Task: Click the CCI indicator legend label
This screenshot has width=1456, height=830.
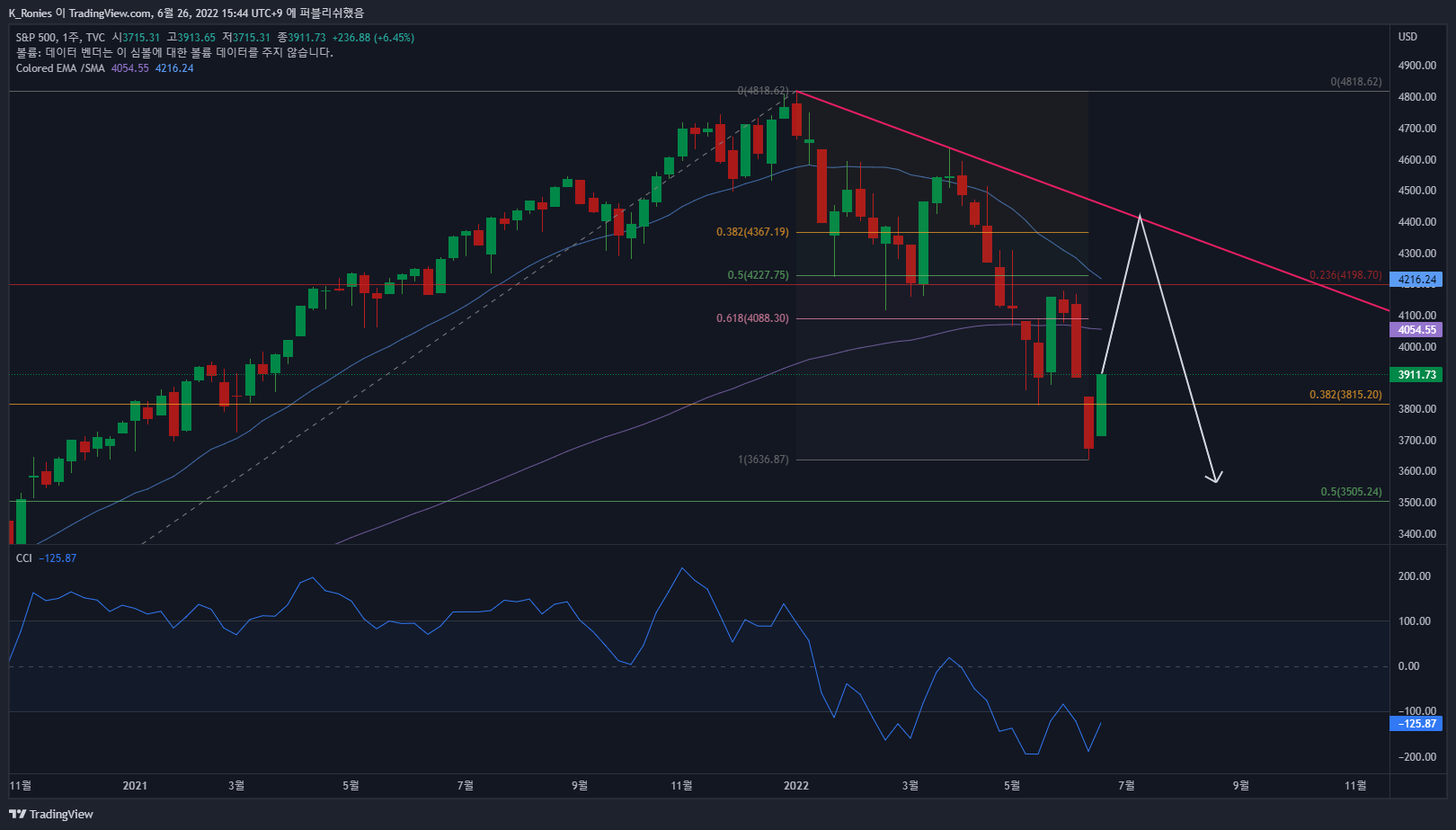Action: [24, 558]
